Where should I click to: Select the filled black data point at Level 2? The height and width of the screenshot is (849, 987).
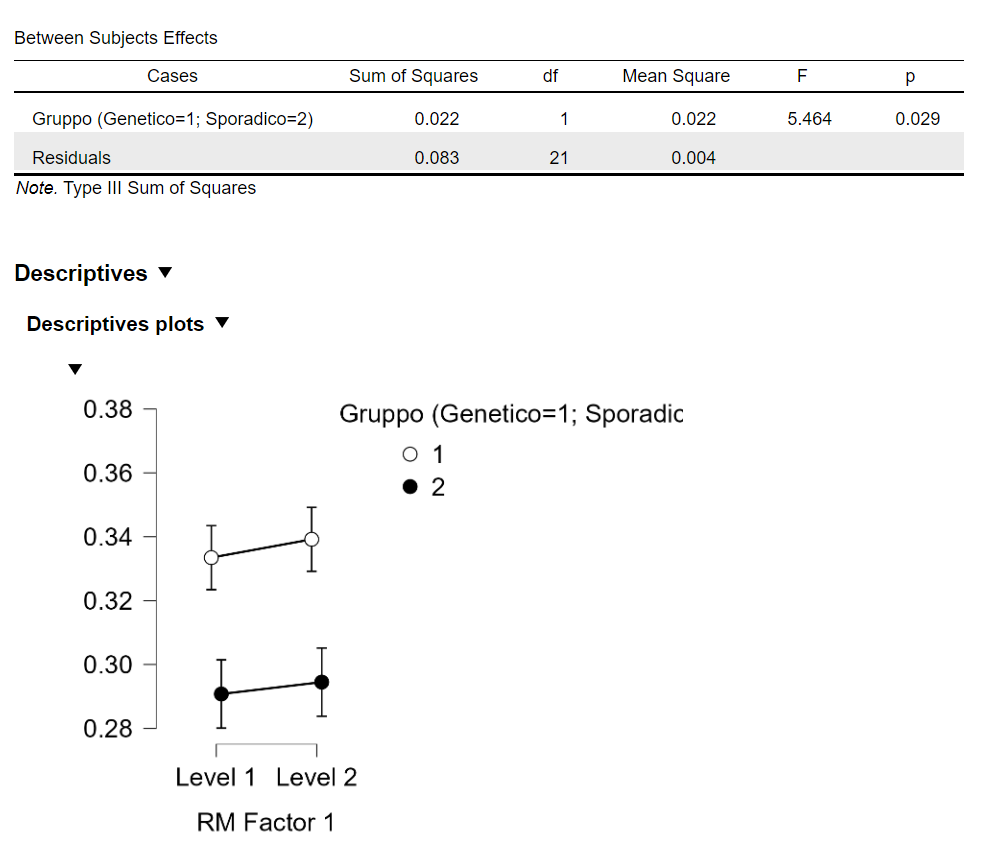click(322, 682)
